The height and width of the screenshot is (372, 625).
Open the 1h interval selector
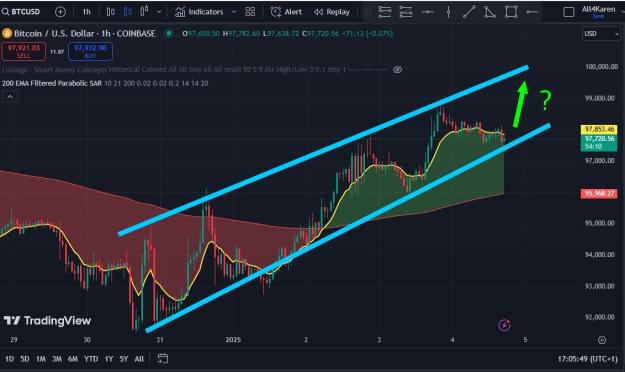point(86,12)
